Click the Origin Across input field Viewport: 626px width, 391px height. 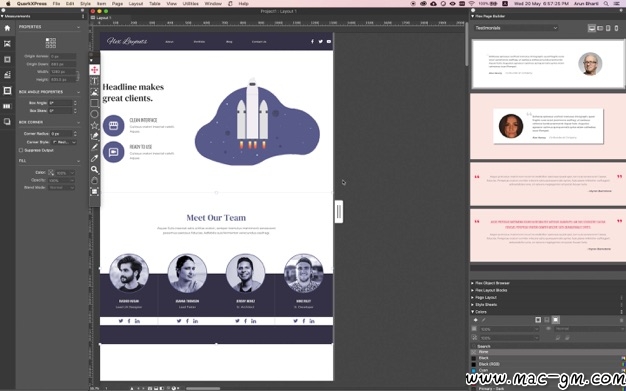coord(63,56)
